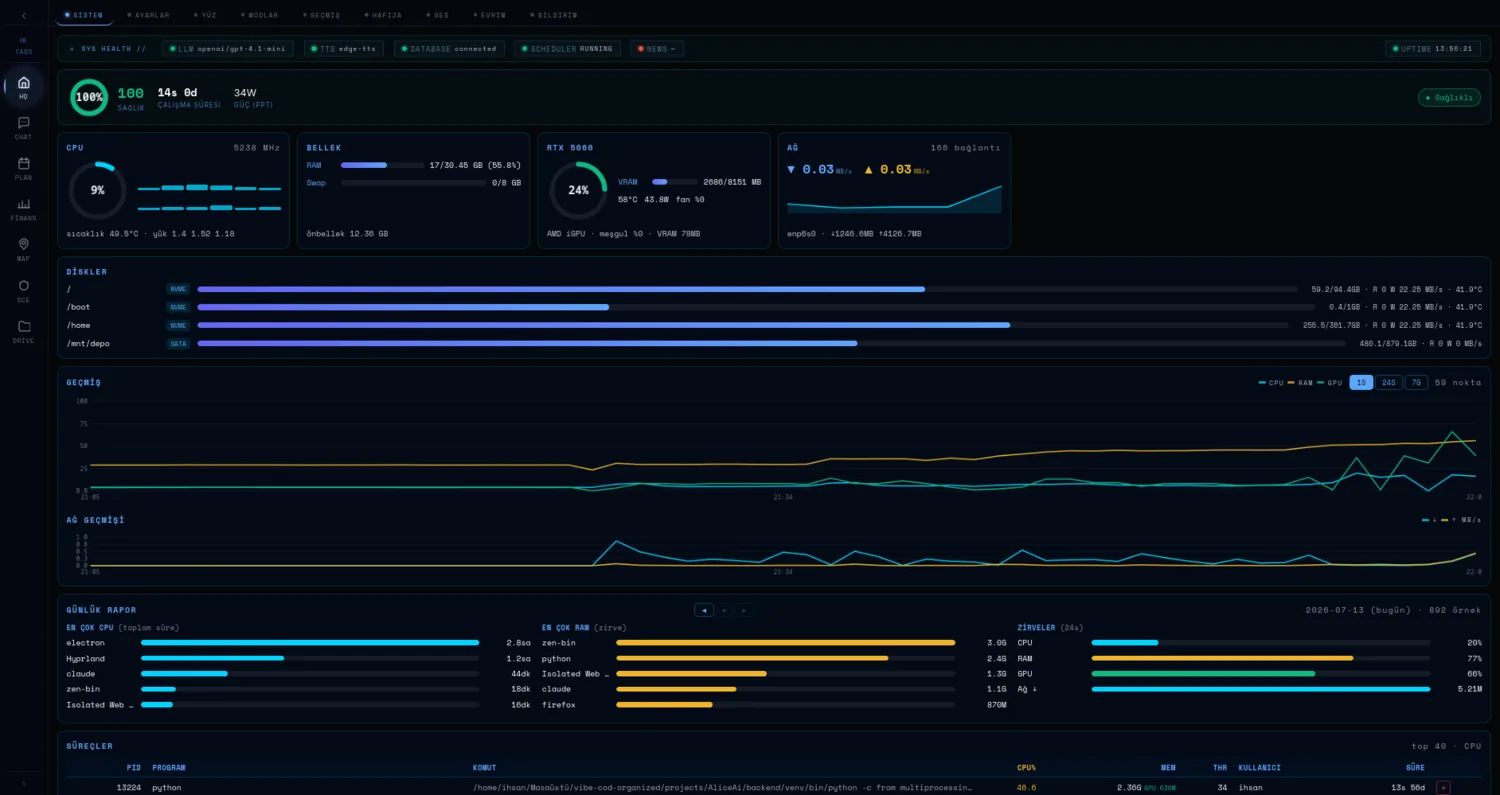The height and width of the screenshot is (795, 1500).
Task: Click the Zirveler GPU peak bar
Action: [1261, 674]
